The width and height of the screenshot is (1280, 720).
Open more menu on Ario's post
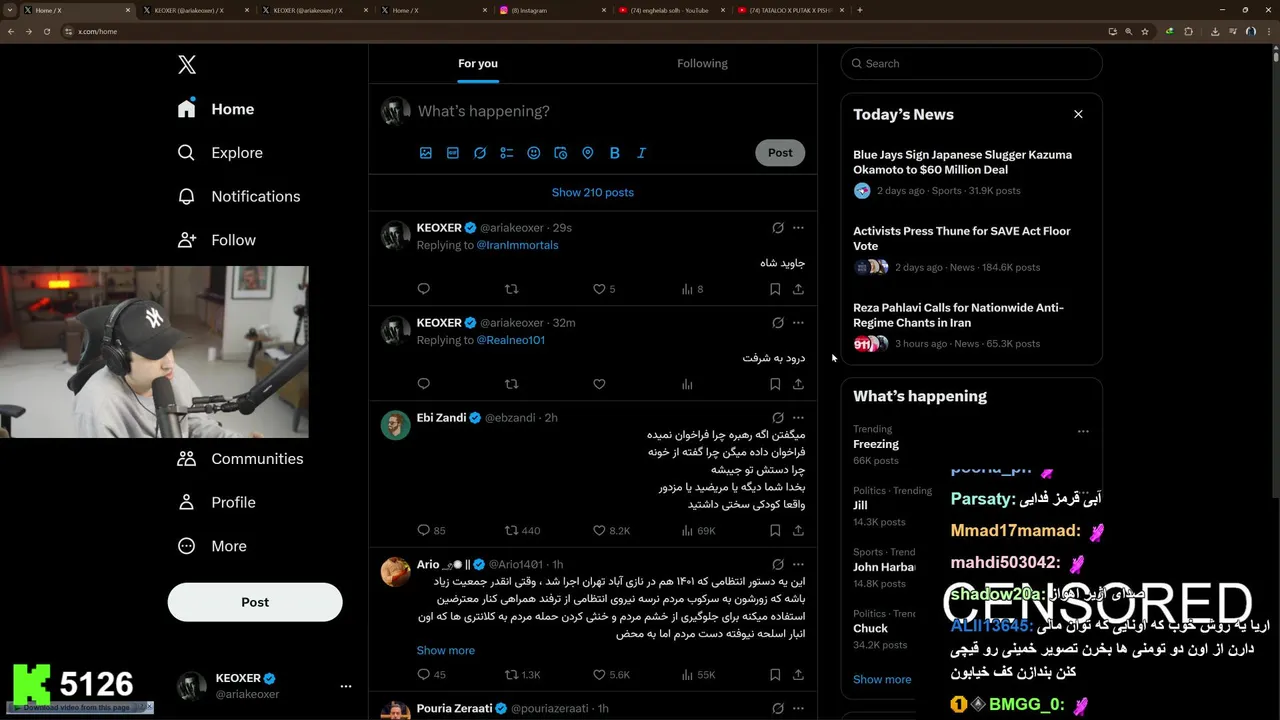pos(798,565)
